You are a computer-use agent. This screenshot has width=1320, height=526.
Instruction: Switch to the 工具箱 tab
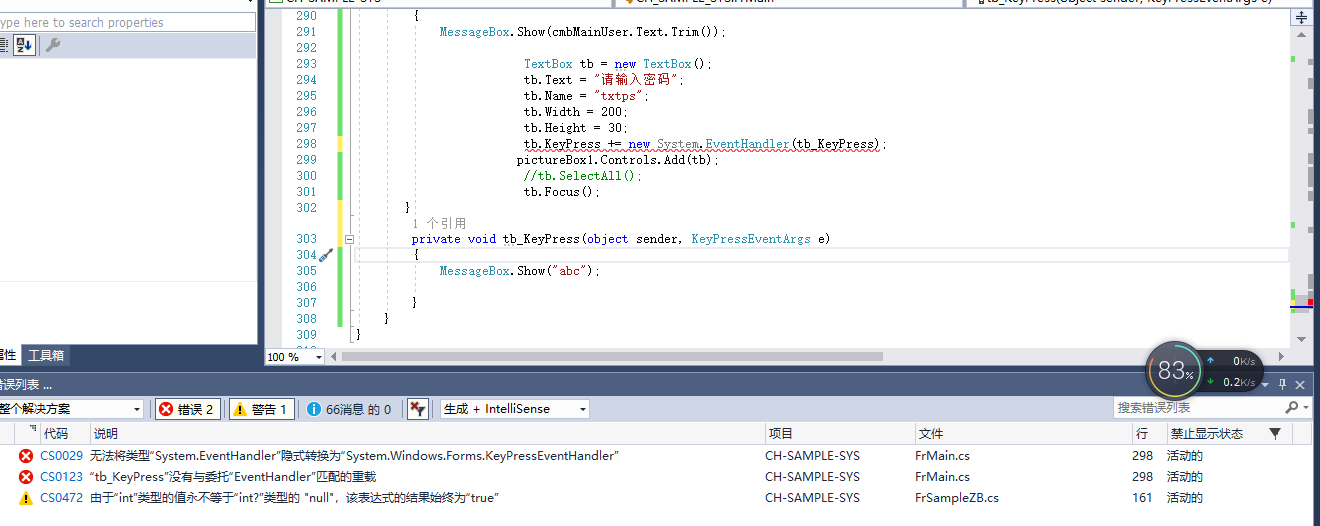(45, 355)
